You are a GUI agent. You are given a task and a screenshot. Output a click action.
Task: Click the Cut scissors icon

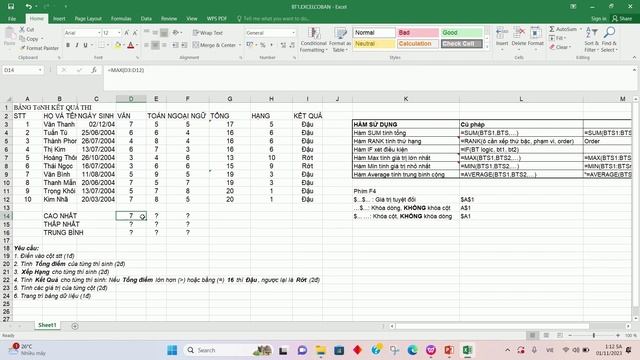pyautogui.click(x=22, y=29)
